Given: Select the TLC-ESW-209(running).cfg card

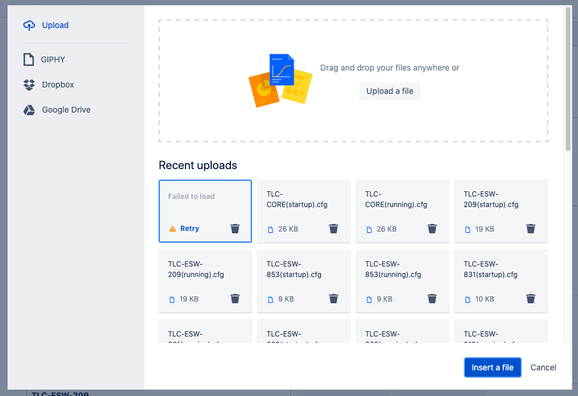Looking at the screenshot, I should [205, 281].
